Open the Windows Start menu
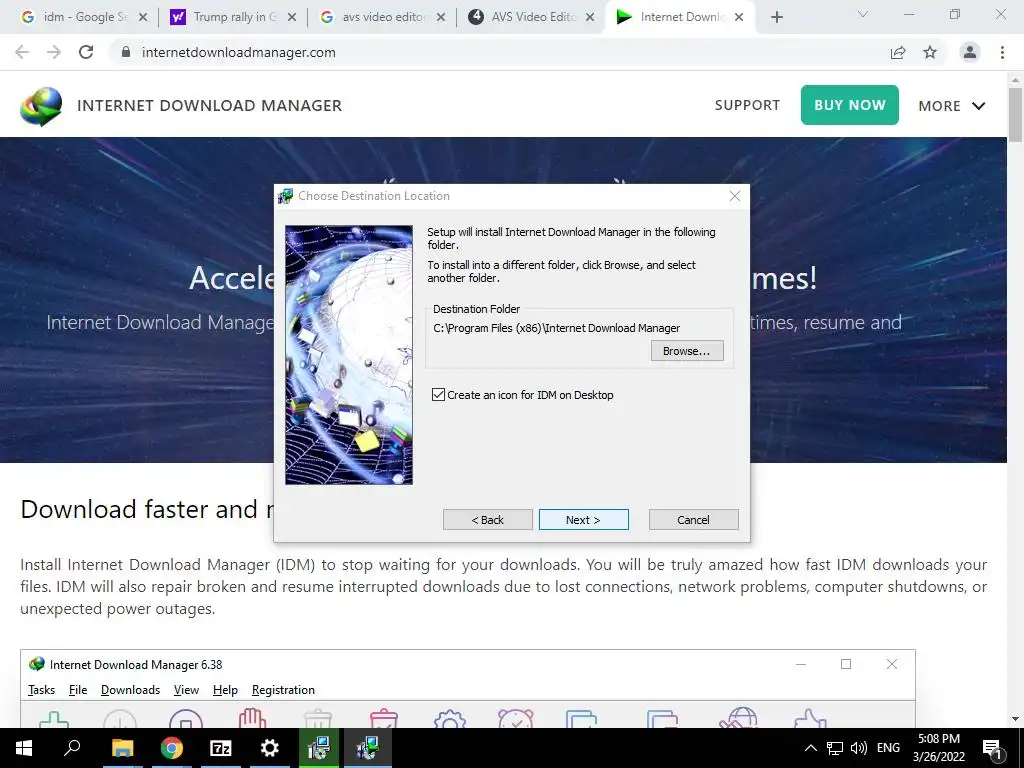The image size is (1024, 768). (x=24, y=748)
